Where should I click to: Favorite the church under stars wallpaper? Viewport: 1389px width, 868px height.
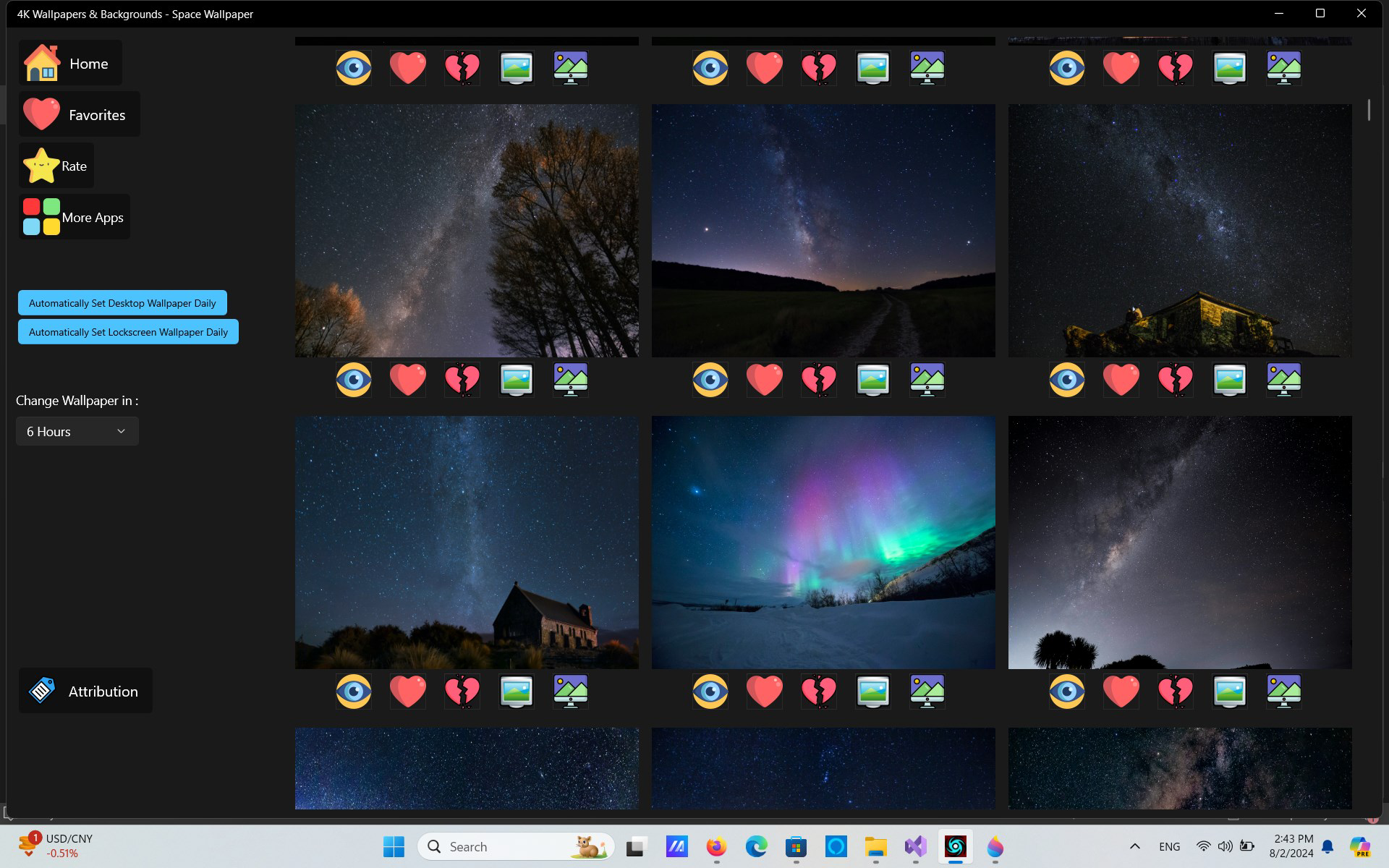(408, 692)
